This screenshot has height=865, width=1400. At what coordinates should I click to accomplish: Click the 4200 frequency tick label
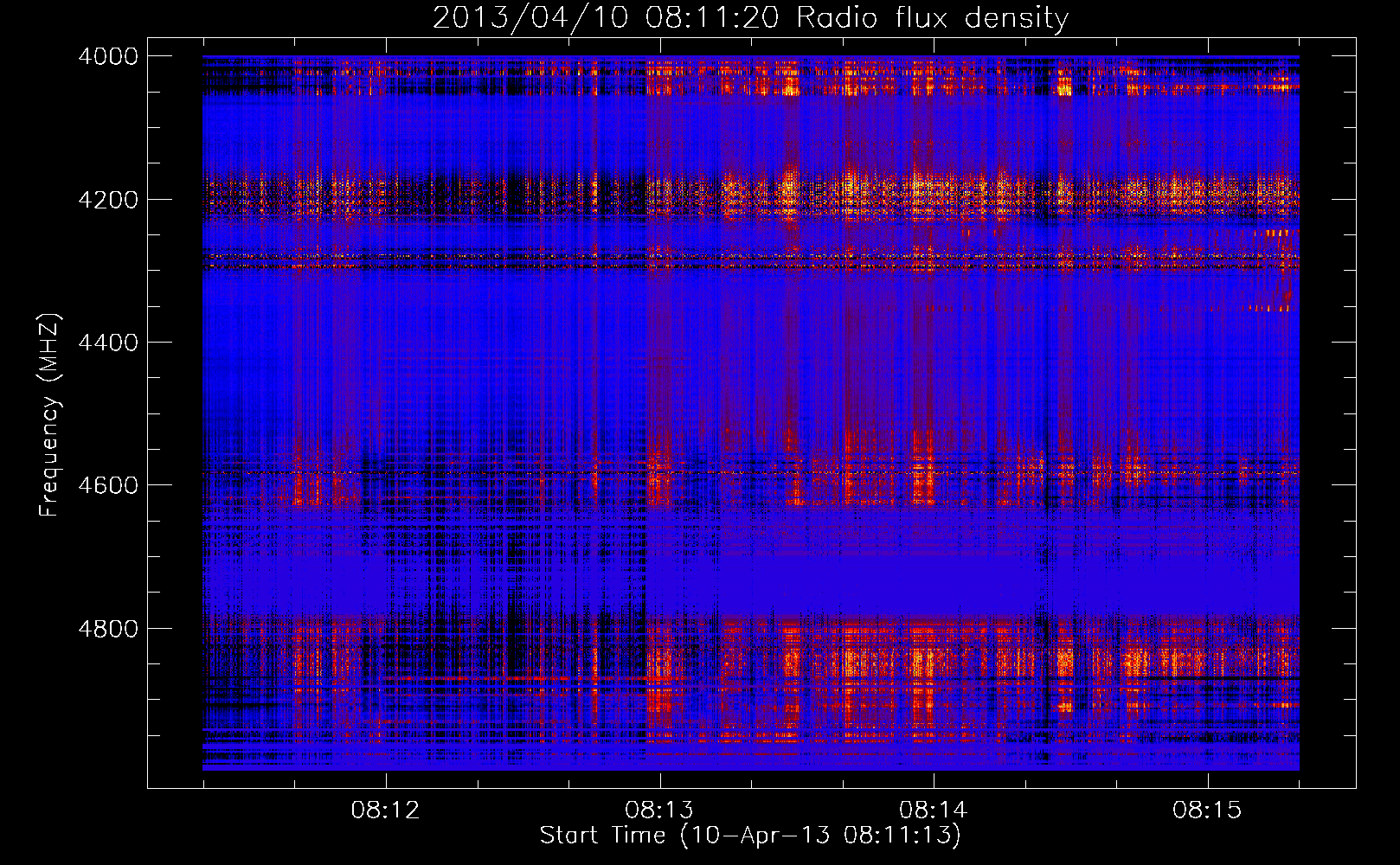point(108,200)
